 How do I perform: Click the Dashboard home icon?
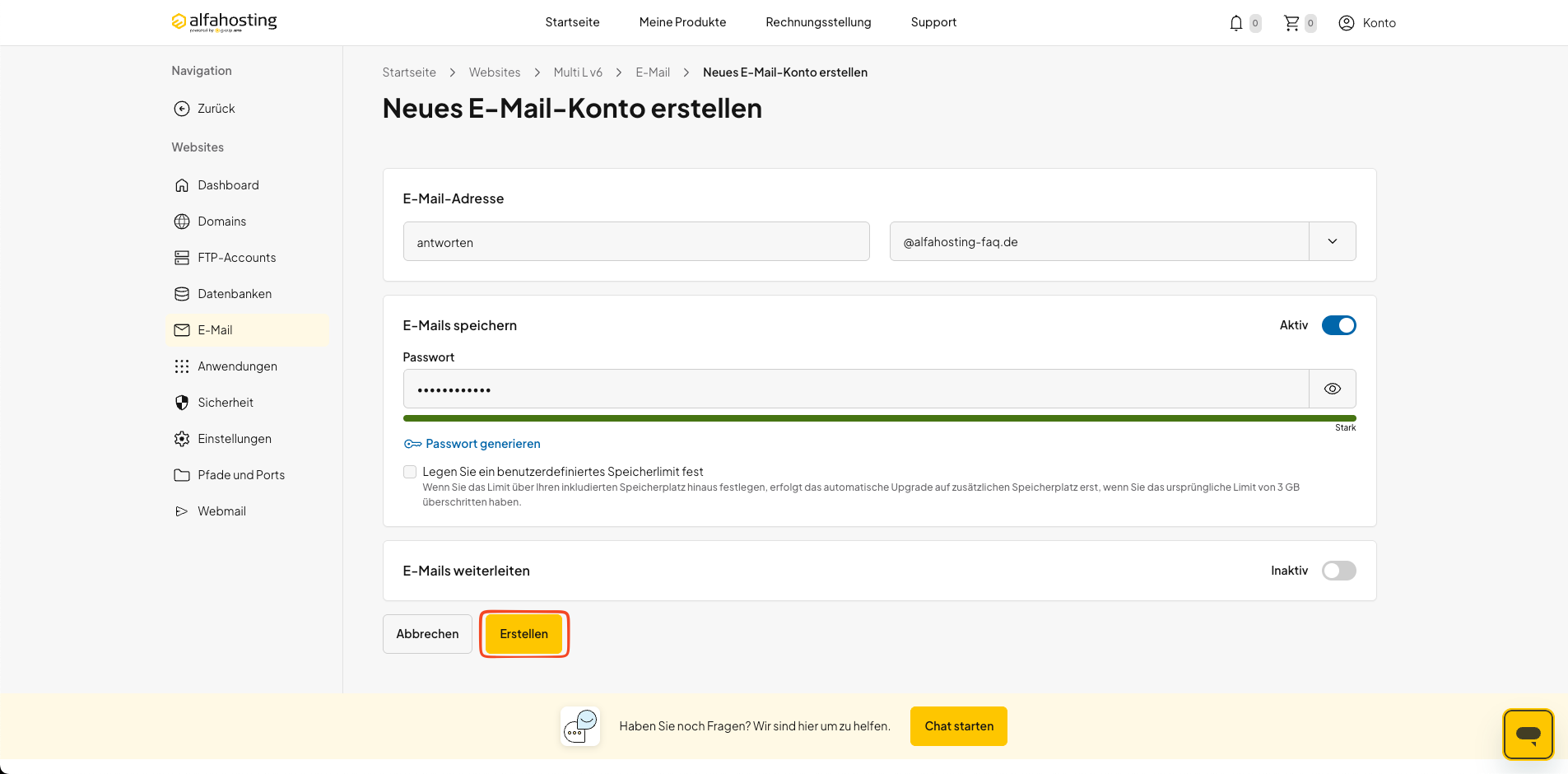point(182,185)
